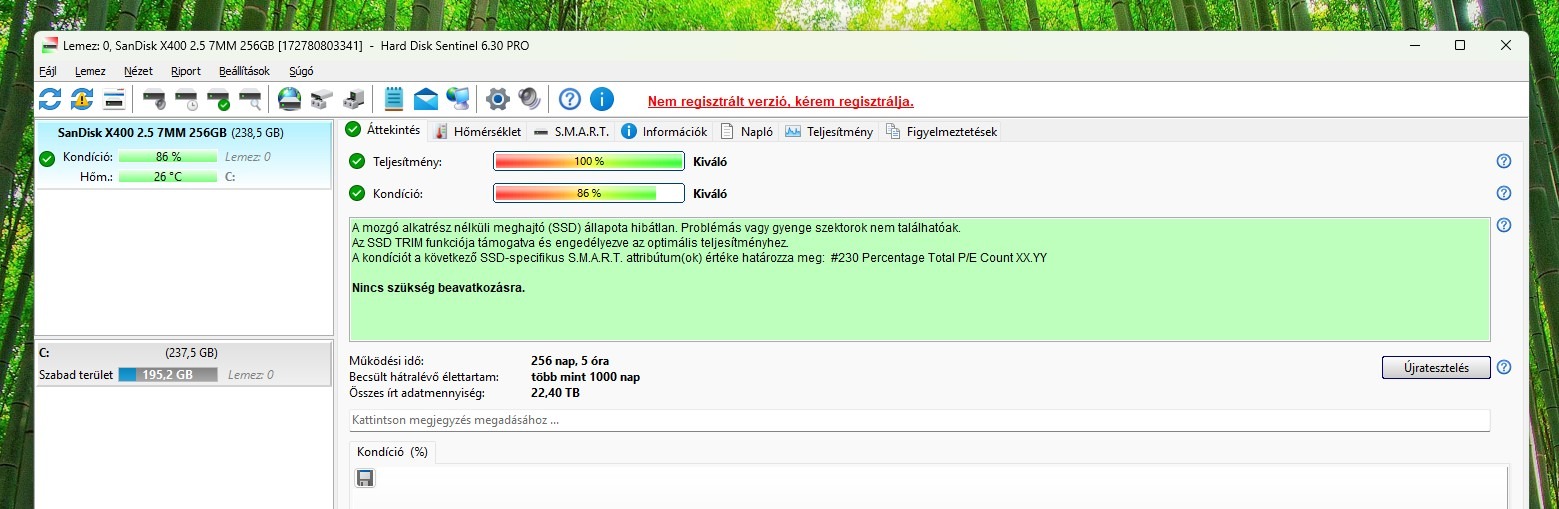Click the Működési idő label
Image resolution: width=1559 pixels, height=509 pixels.
[x=386, y=360]
